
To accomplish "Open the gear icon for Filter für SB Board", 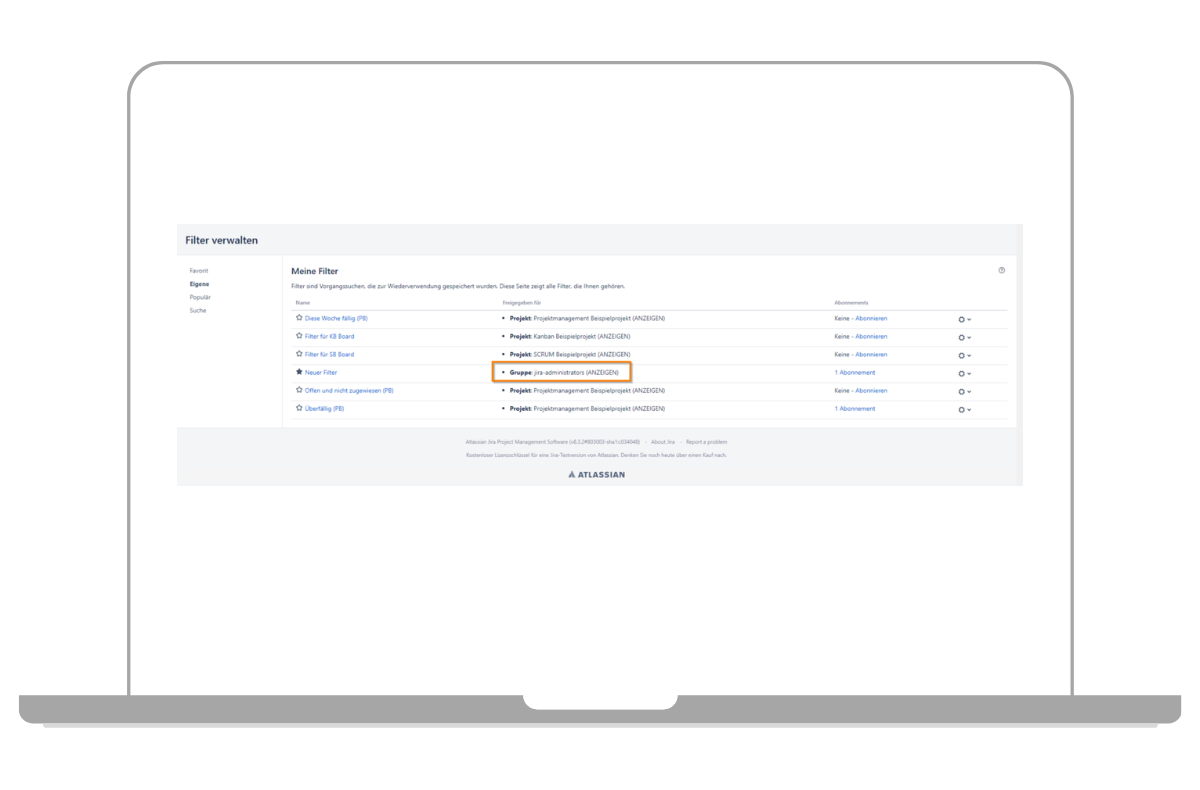I will (962, 355).
